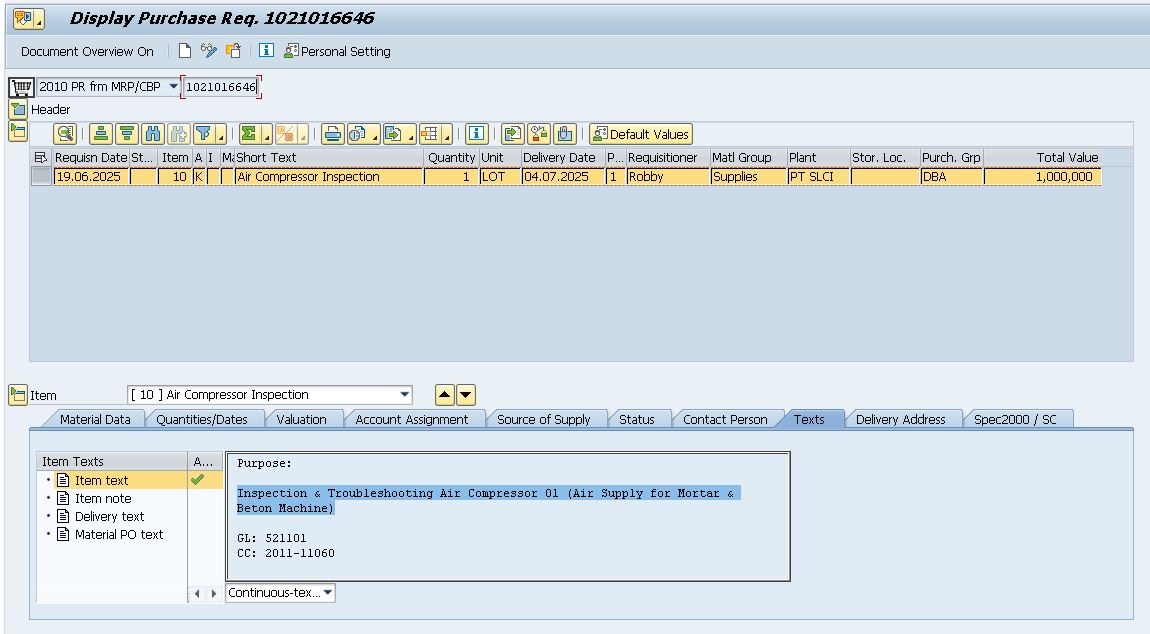Click the Subtotals icon
Viewport: 1150px width, 634px height.
pyautogui.click(x=285, y=134)
